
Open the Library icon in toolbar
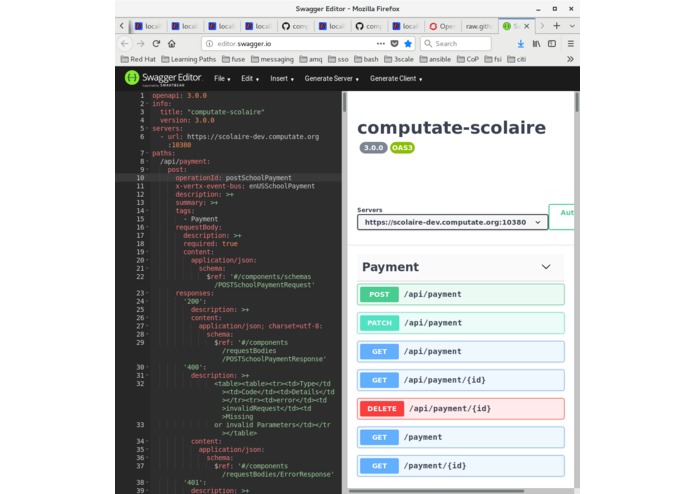[536, 43]
